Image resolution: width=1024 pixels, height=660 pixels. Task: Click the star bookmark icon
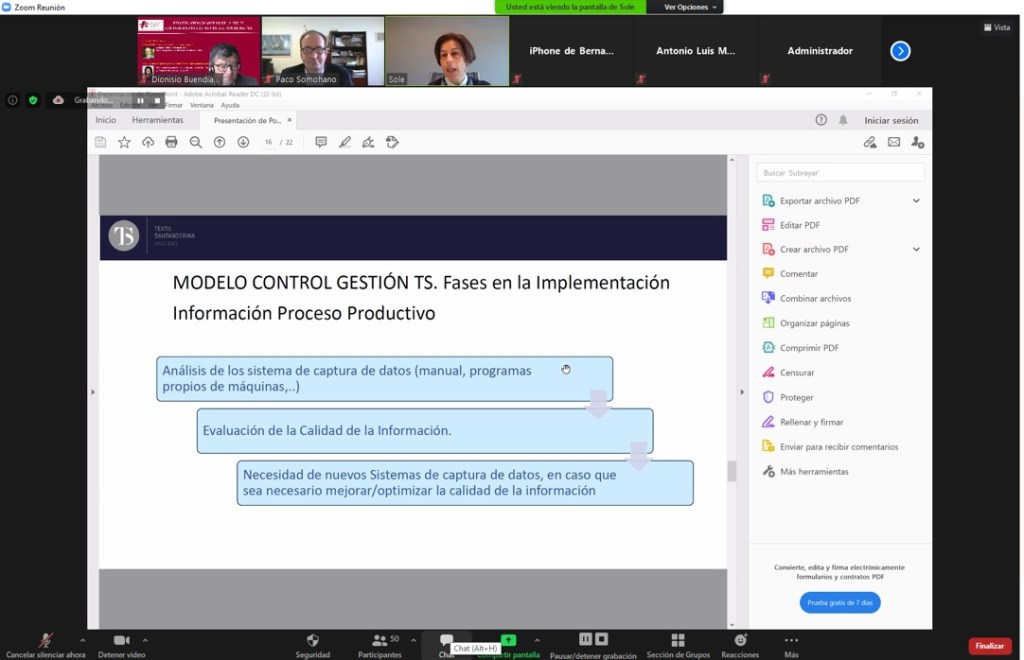point(124,142)
